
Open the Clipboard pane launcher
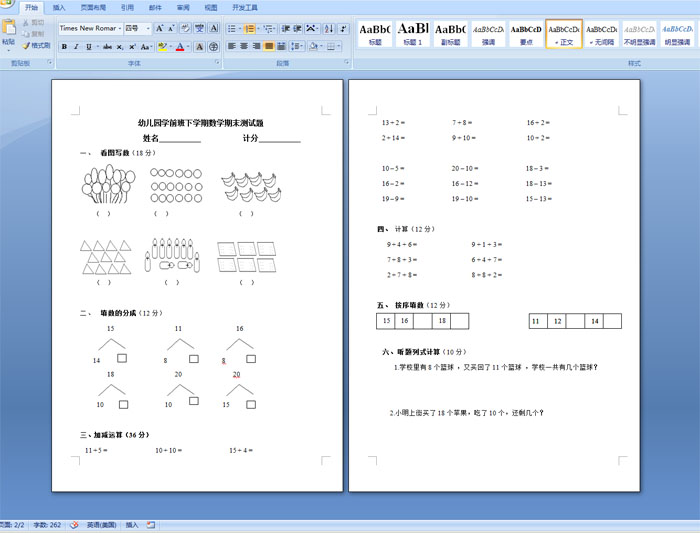click(x=50, y=63)
